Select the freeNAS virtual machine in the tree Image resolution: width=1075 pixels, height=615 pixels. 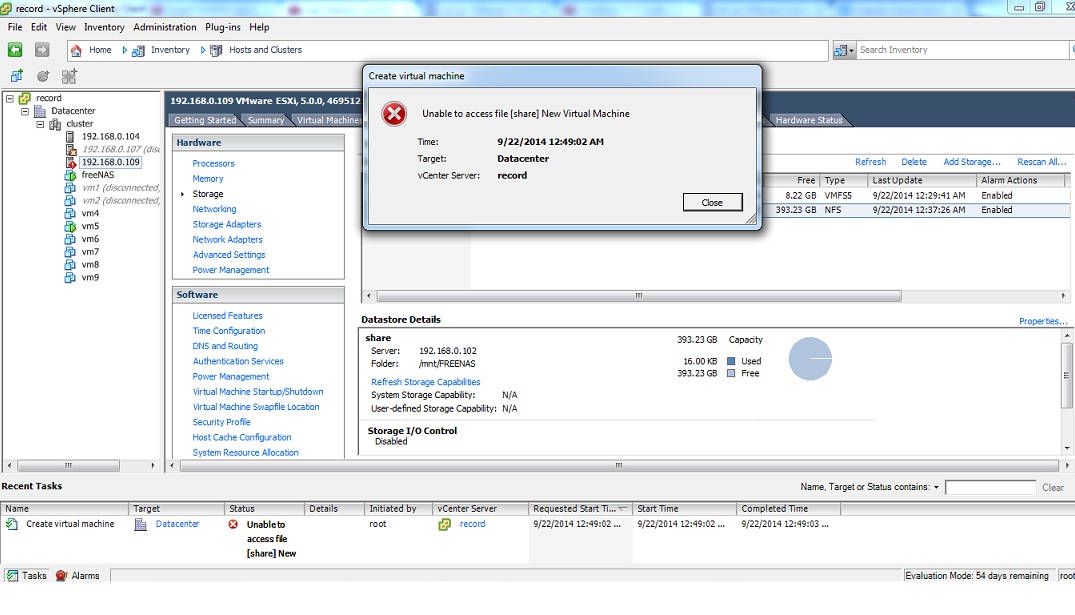tap(98, 176)
